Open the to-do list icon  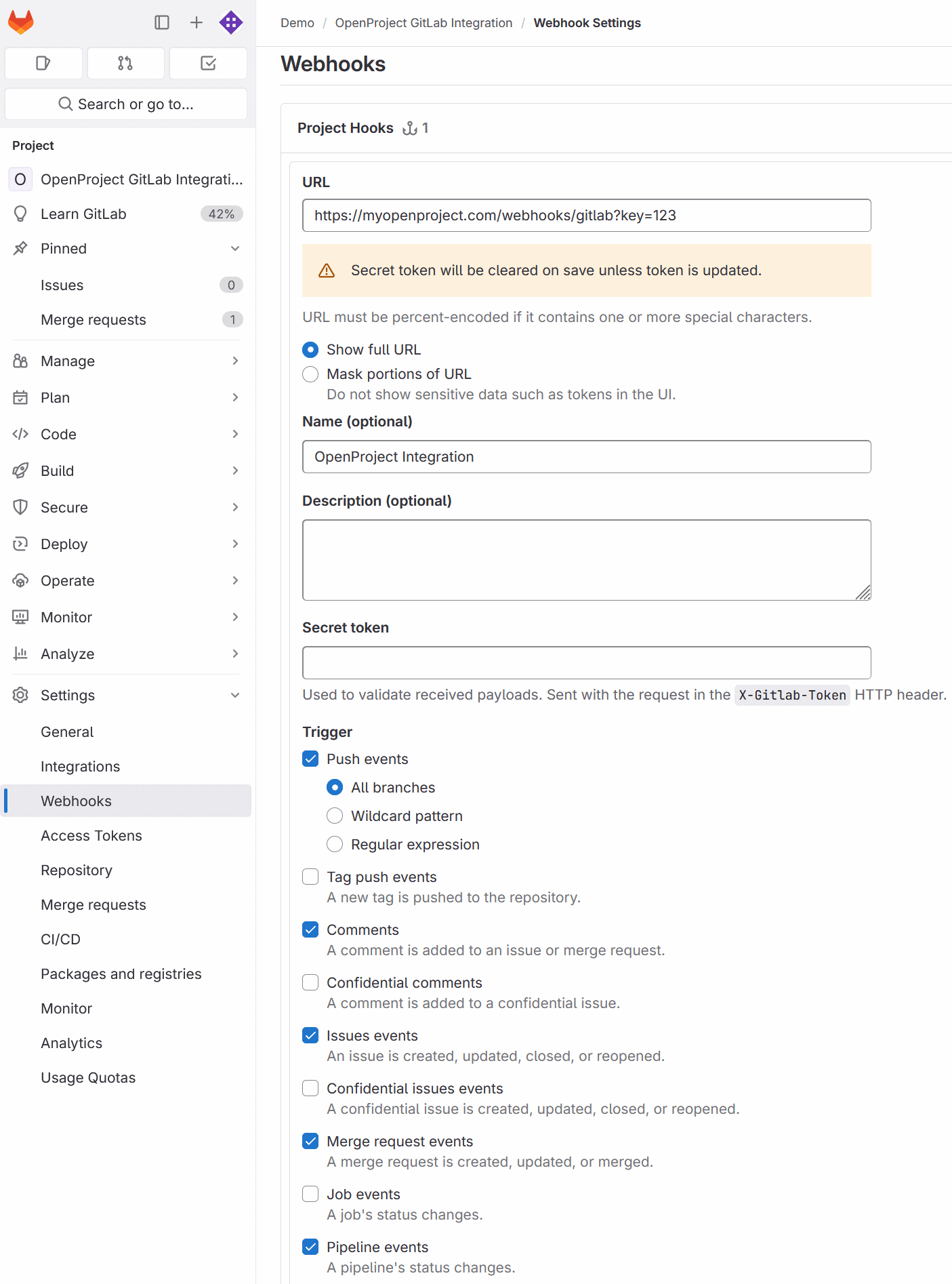(x=208, y=63)
